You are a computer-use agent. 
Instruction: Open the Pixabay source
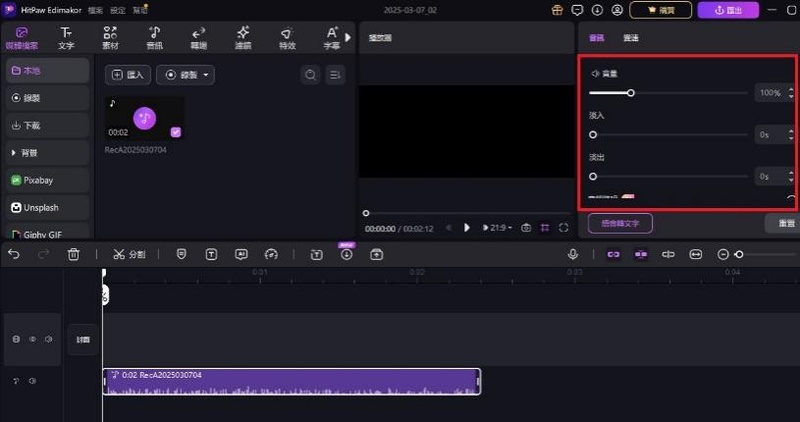[x=47, y=180]
